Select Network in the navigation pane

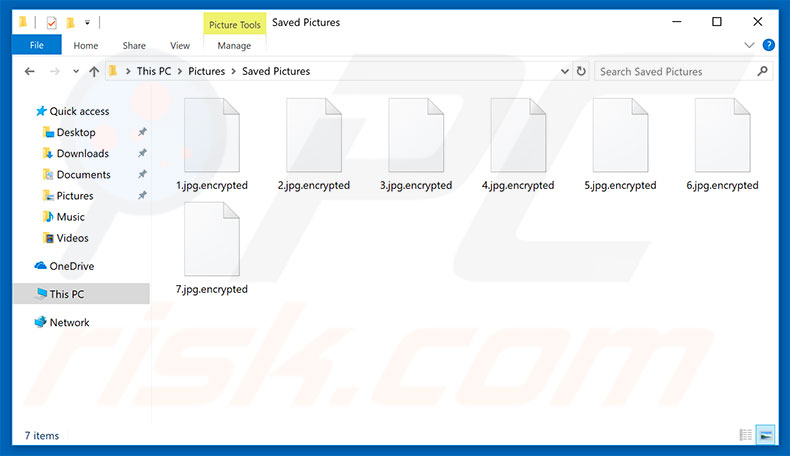(x=69, y=322)
